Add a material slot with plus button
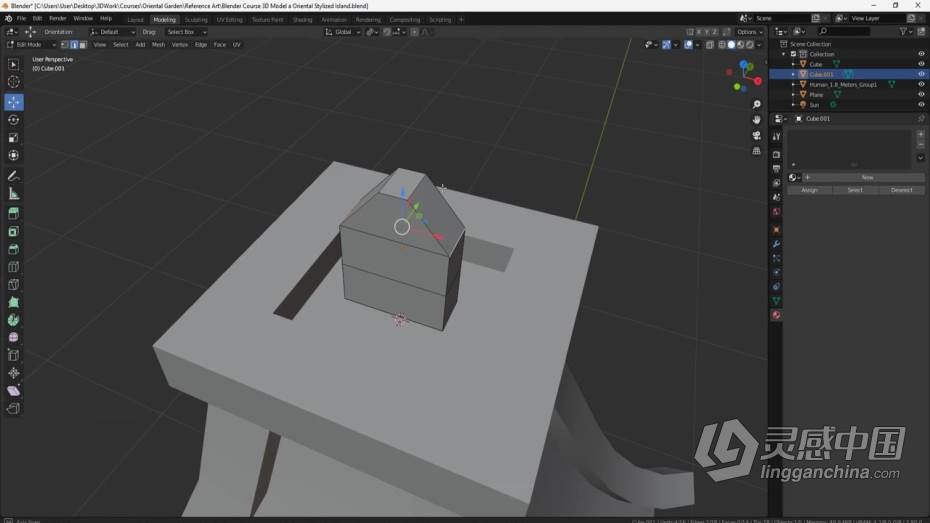The height and width of the screenshot is (523, 930). click(x=921, y=135)
